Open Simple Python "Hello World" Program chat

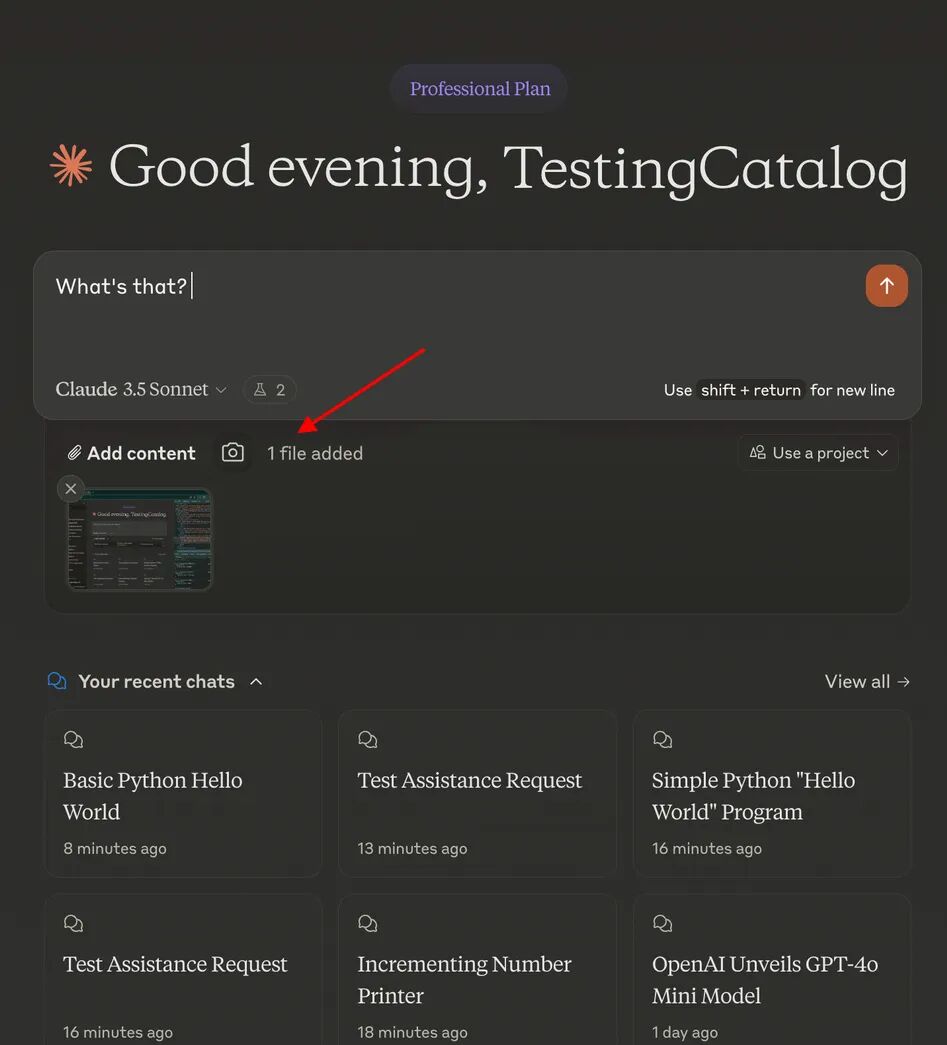click(772, 793)
